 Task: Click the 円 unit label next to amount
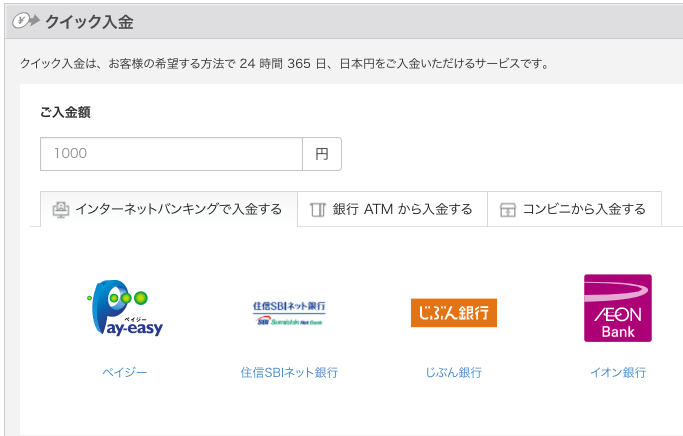(322, 154)
